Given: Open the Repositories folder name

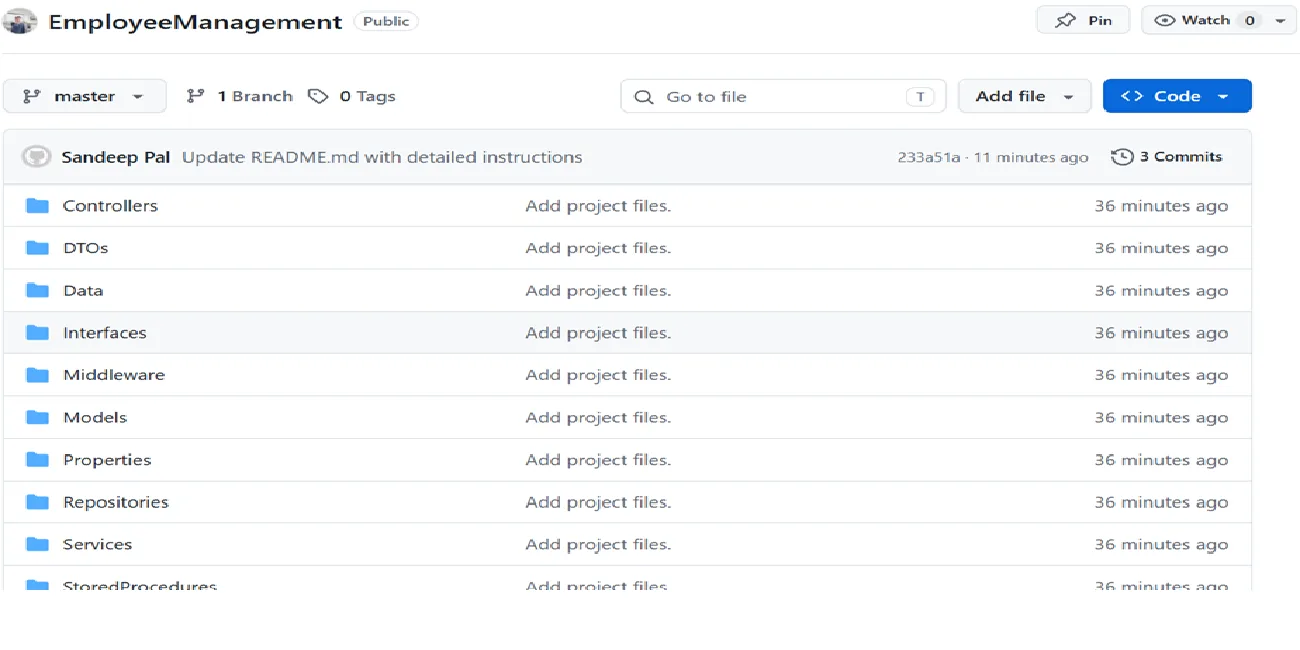Looking at the screenshot, I should [116, 502].
